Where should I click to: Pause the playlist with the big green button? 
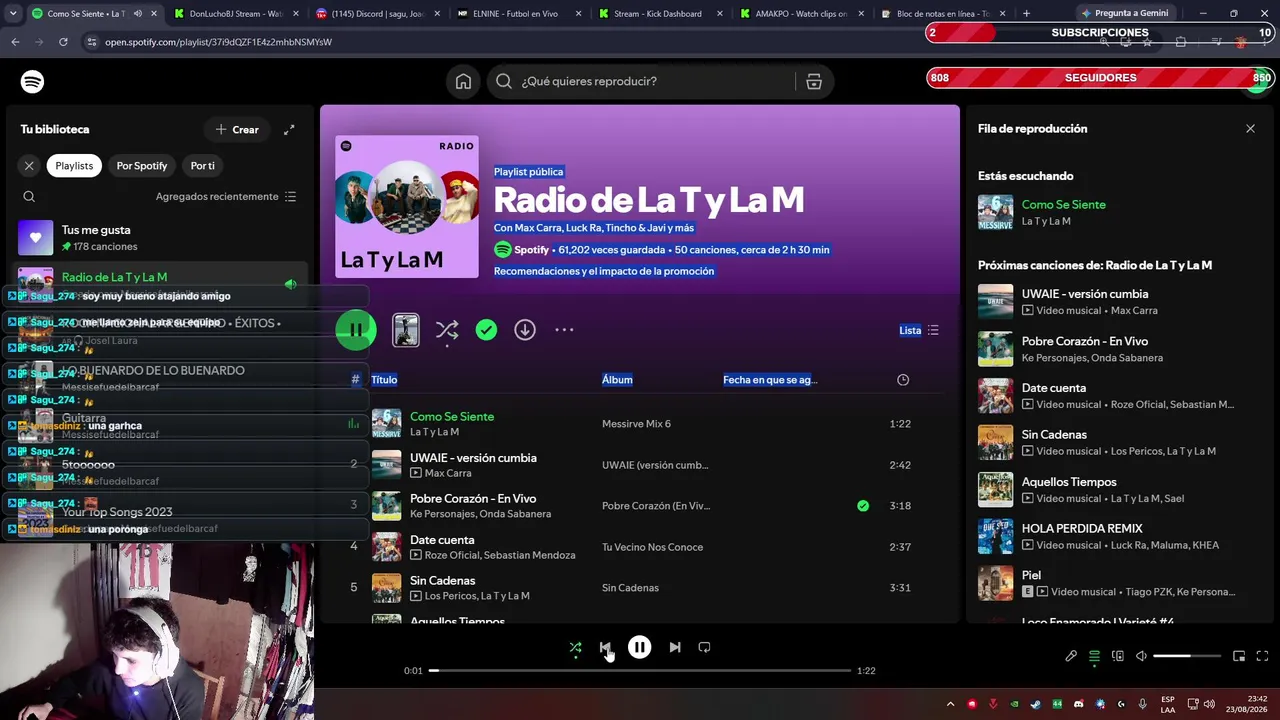(x=356, y=330)
